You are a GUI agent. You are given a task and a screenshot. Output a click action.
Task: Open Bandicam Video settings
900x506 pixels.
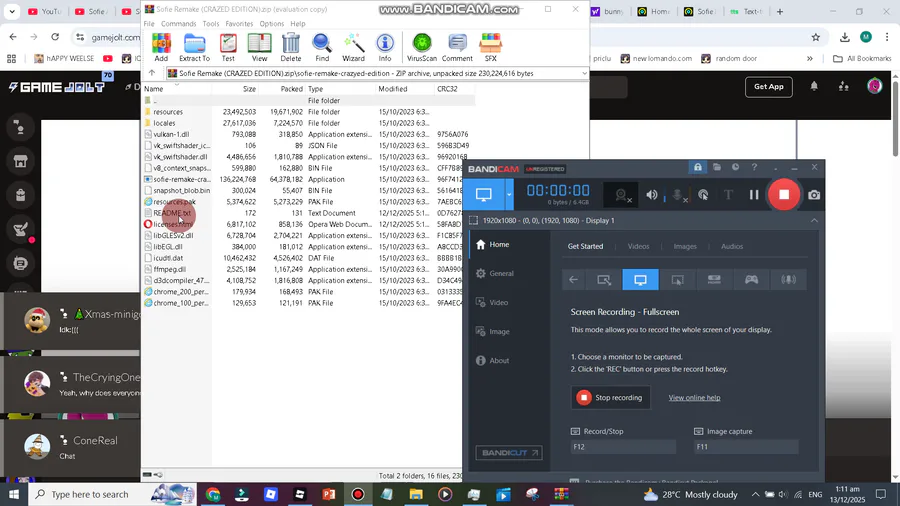pyautogui.click(x=492, y=302)
